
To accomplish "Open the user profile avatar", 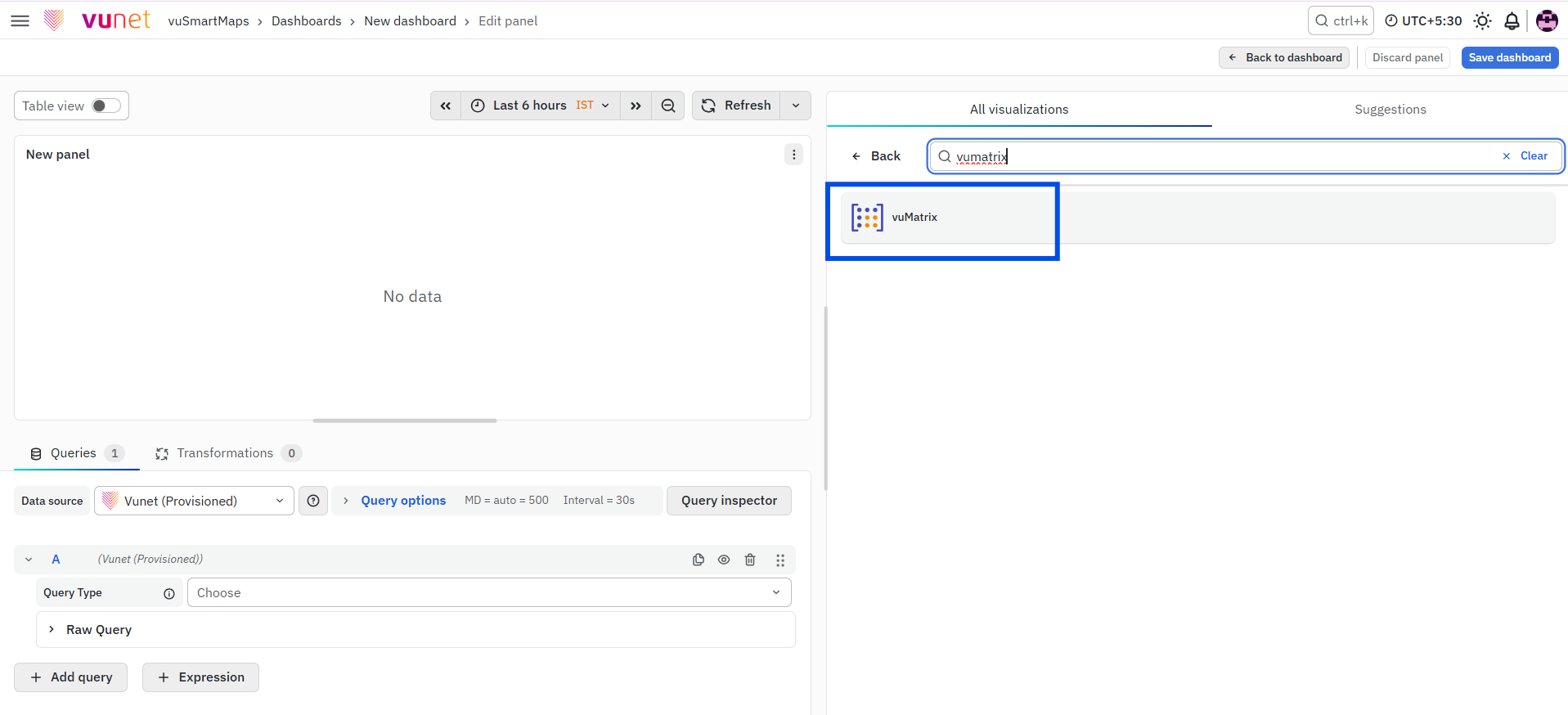I will click(1547, 21).
